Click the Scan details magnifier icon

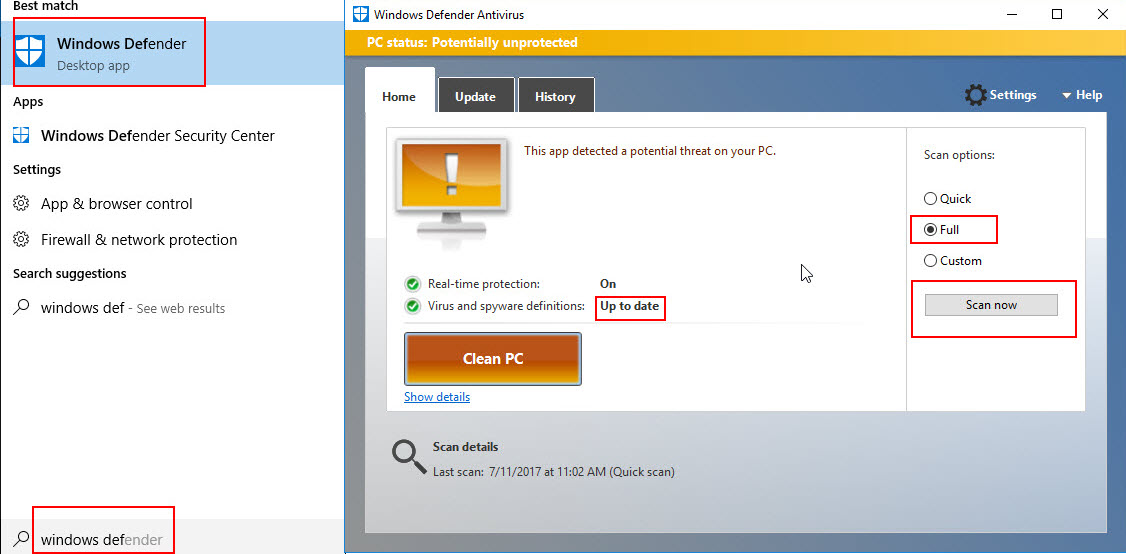click(x=409, y=457)
